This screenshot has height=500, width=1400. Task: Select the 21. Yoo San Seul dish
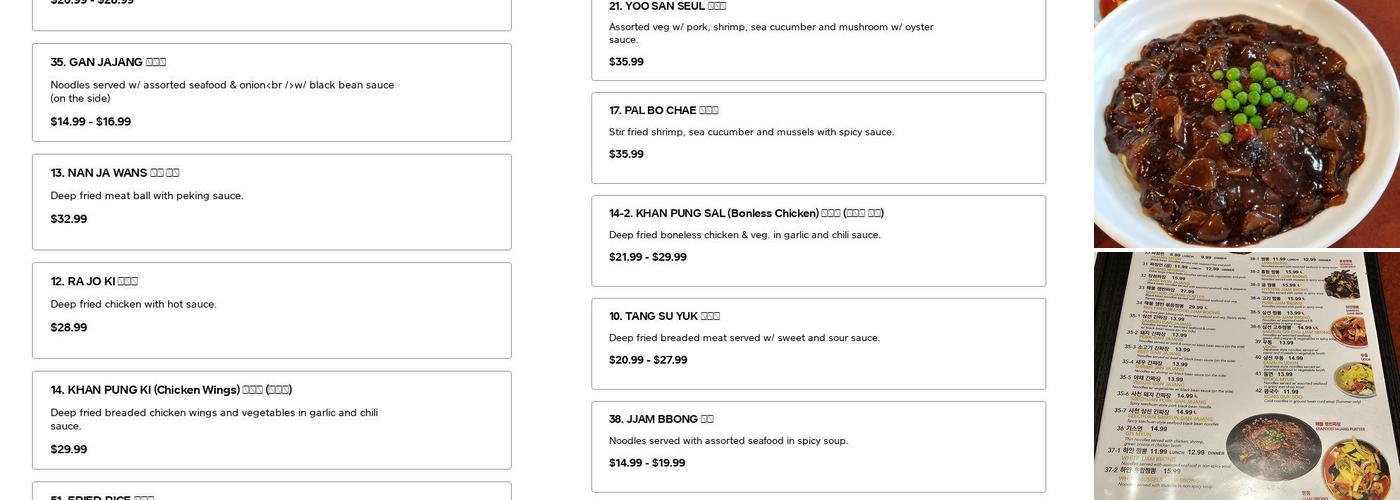818,36
